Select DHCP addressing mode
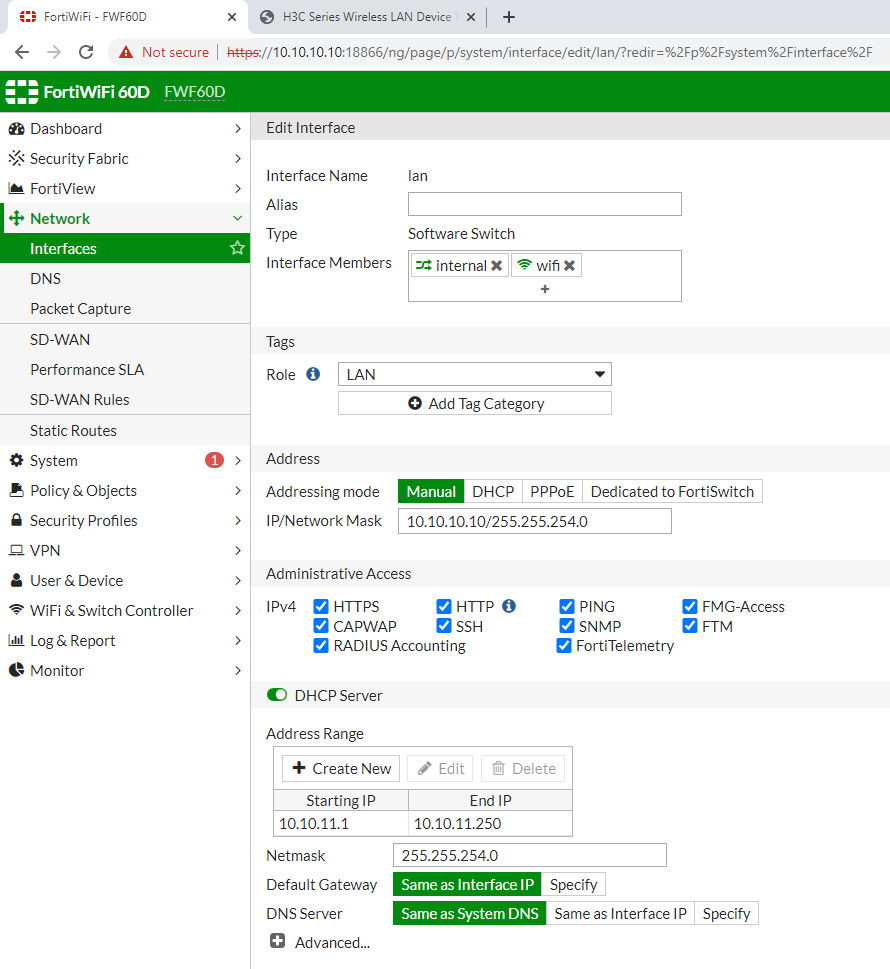The width and height of the screenshot is (890, 969). coord(492,491)
